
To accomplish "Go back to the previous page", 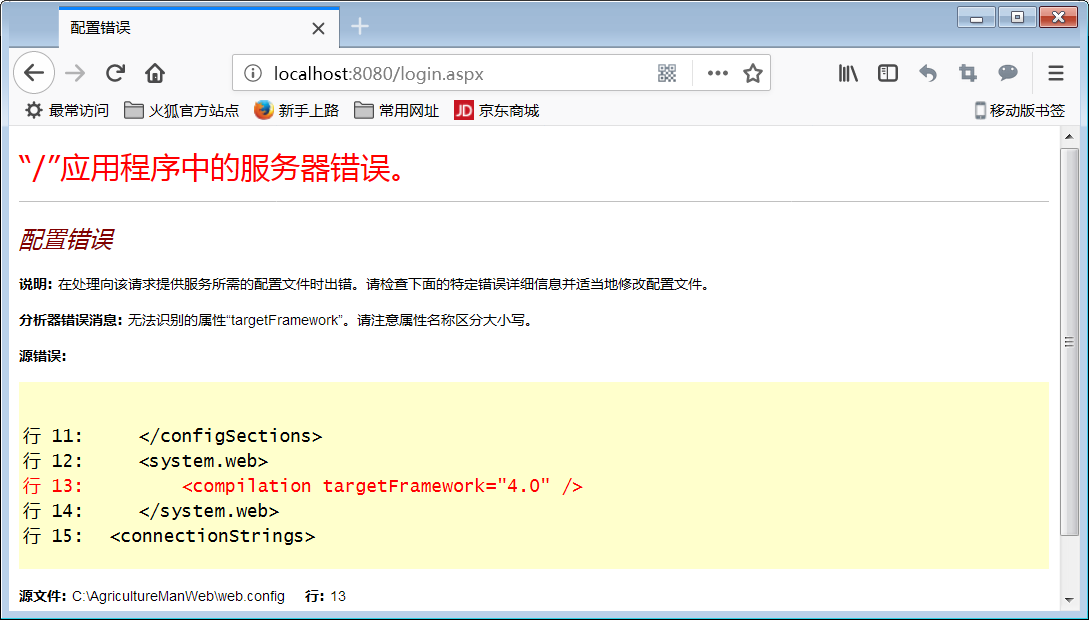I will coord(34,73).
